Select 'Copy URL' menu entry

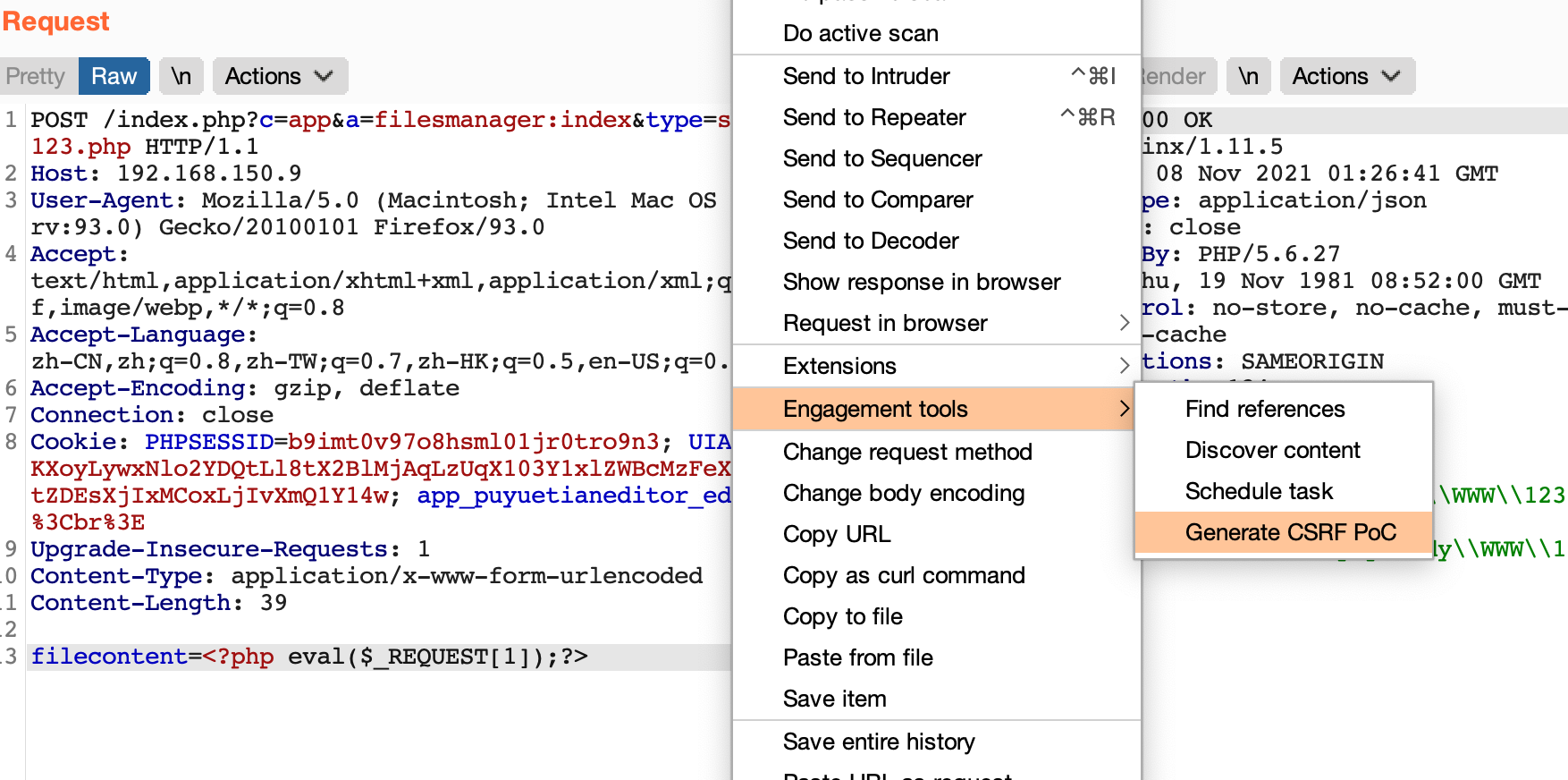click(x=936, y=534)
